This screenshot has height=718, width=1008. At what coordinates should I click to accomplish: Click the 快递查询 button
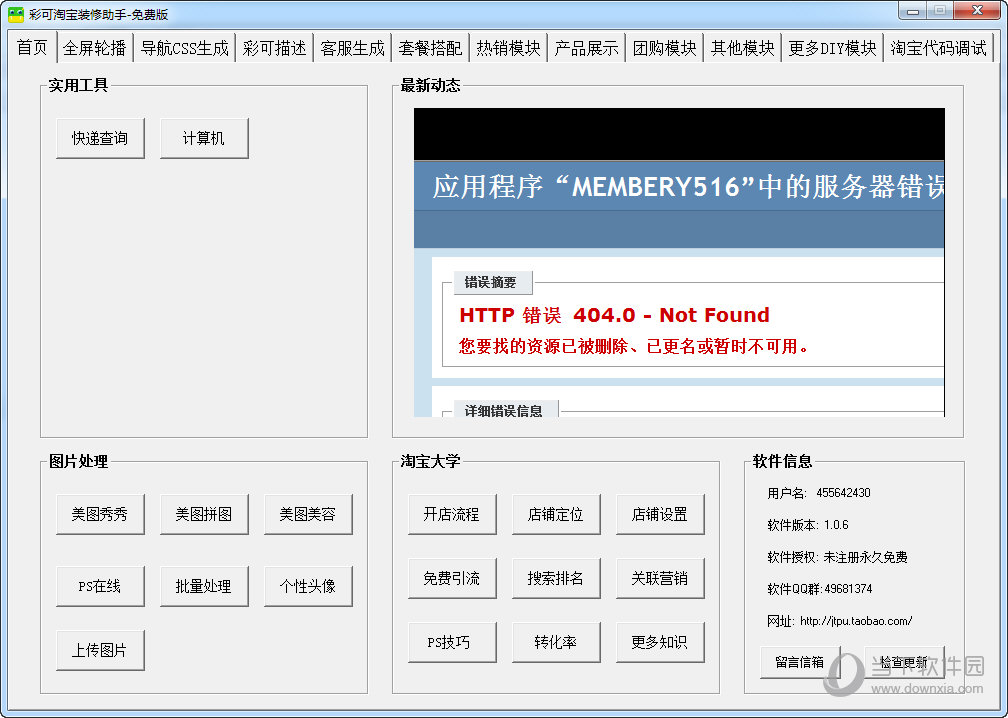(x=100, y=138)
